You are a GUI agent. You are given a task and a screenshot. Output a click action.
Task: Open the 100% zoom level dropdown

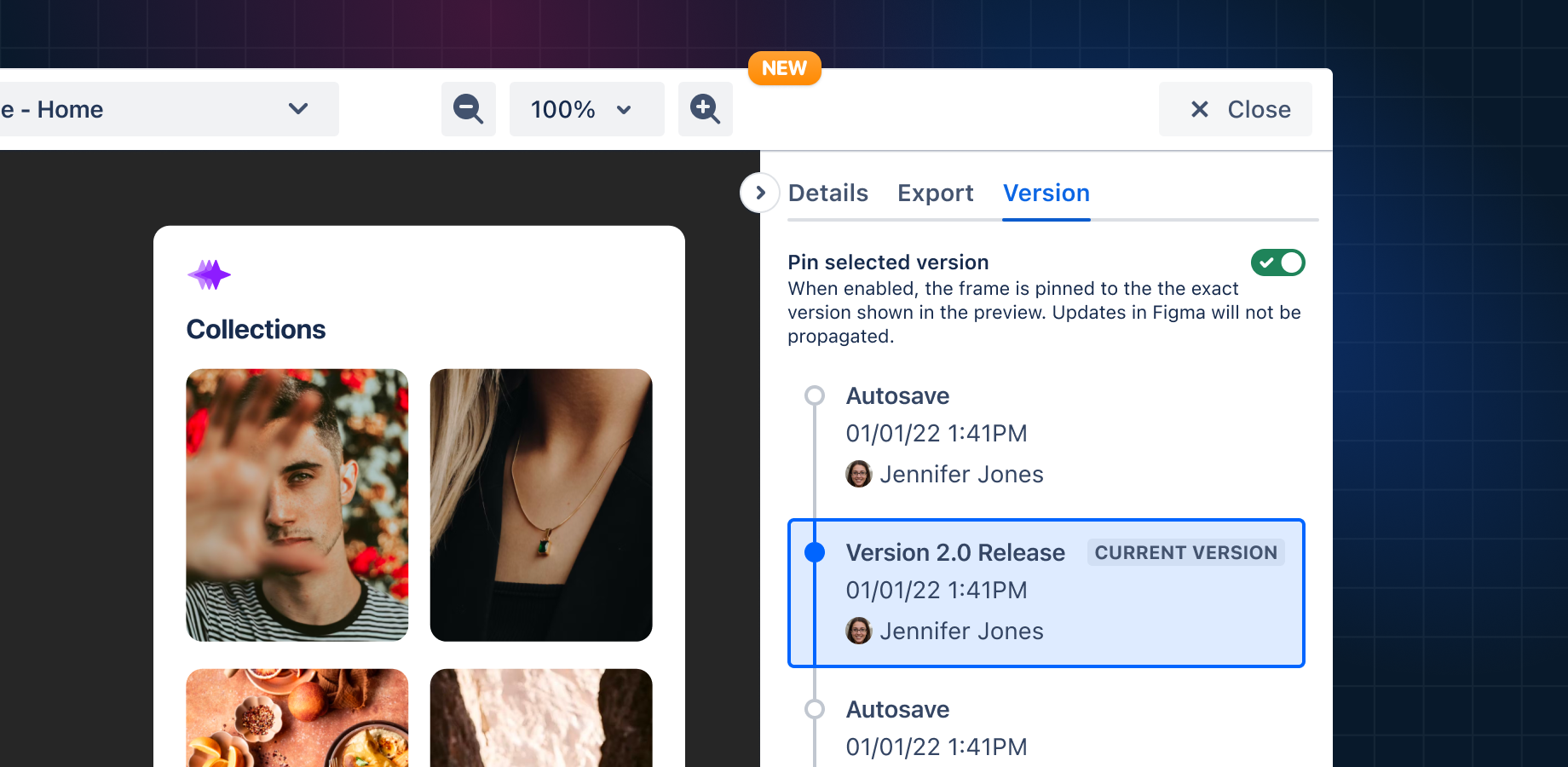pyautogui.click(x=586, y=109)
